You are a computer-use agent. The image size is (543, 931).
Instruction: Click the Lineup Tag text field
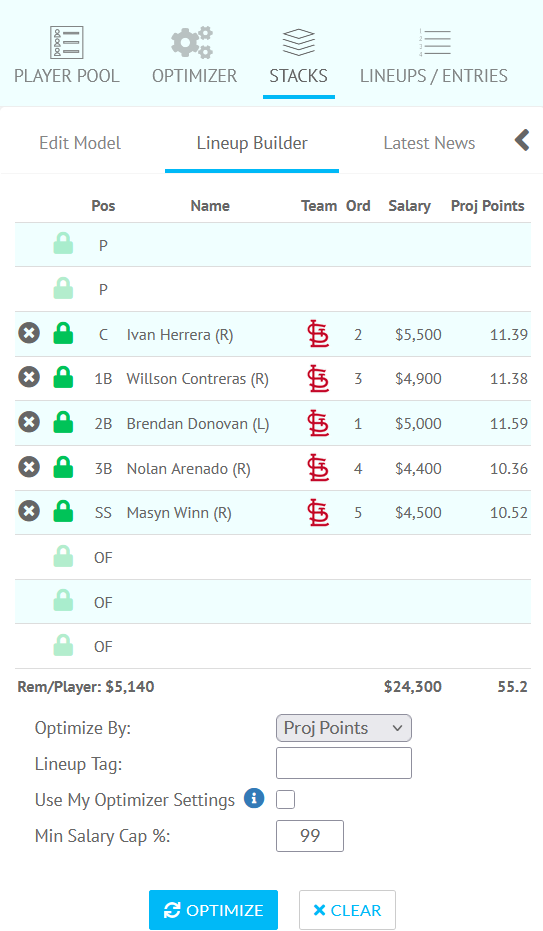pos(344,763)
